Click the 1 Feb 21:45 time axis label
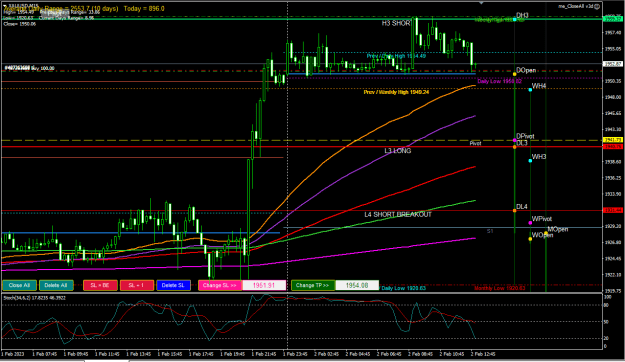The height and width of the screenshot is (362, 625). point(264,354)
